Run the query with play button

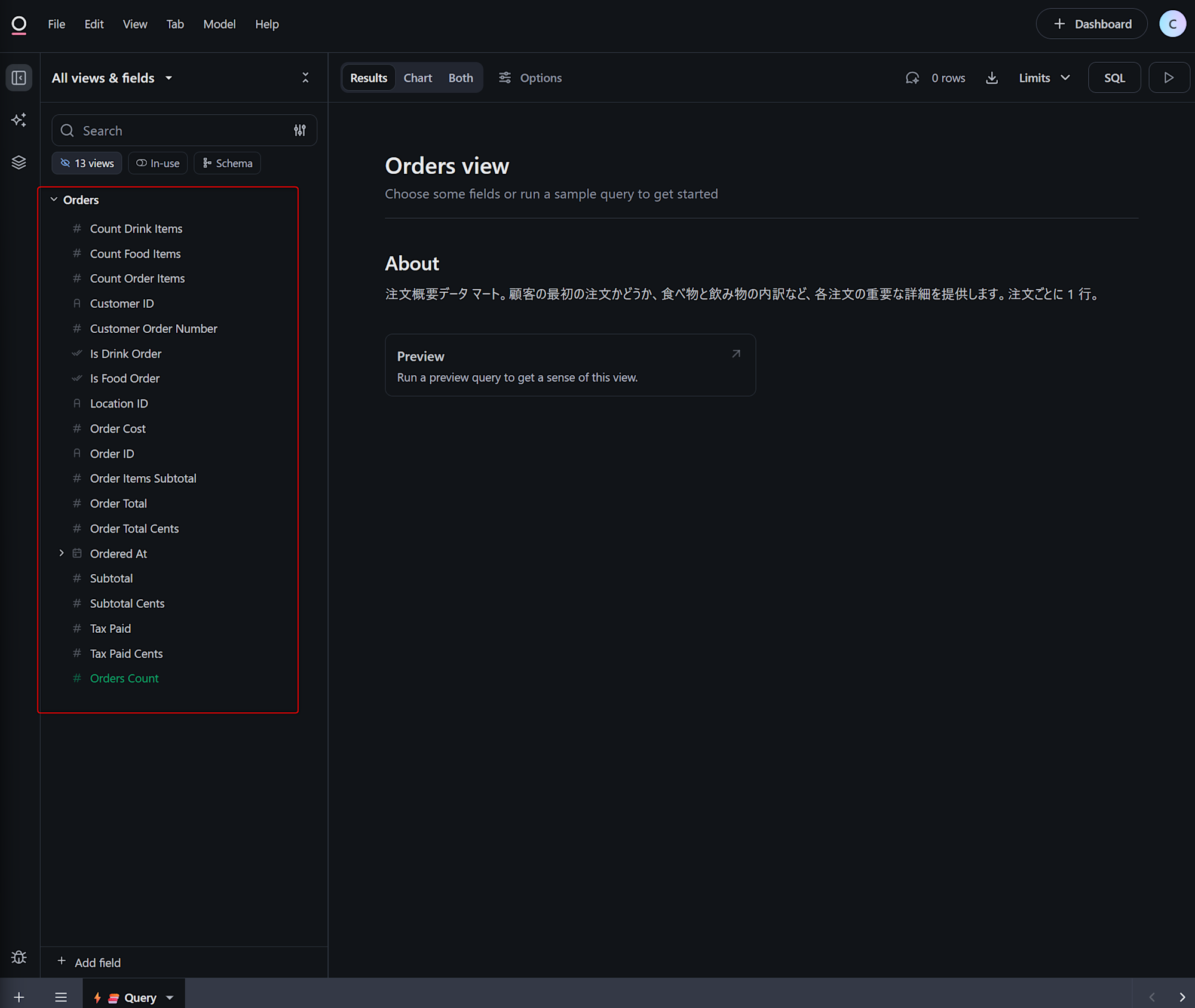[1169, 78]
